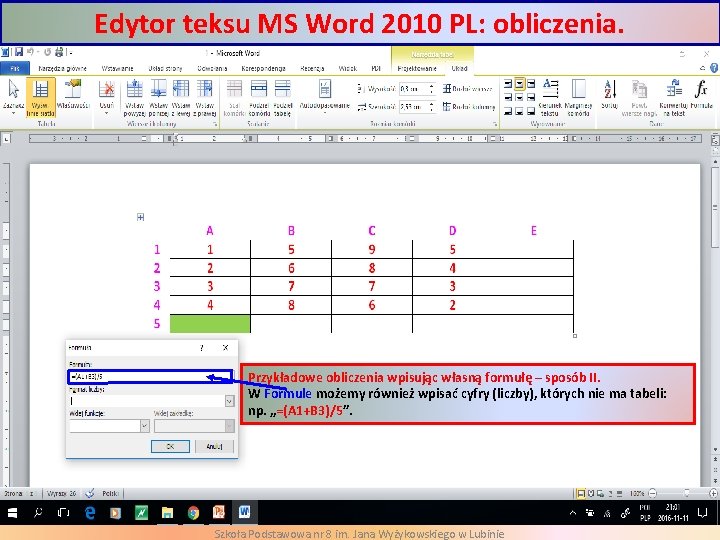Image resolution: width=720 pixels, height=540 pixels.
Task: Click the Formuła text field in dialog
Action: click(x=150, y=377)
